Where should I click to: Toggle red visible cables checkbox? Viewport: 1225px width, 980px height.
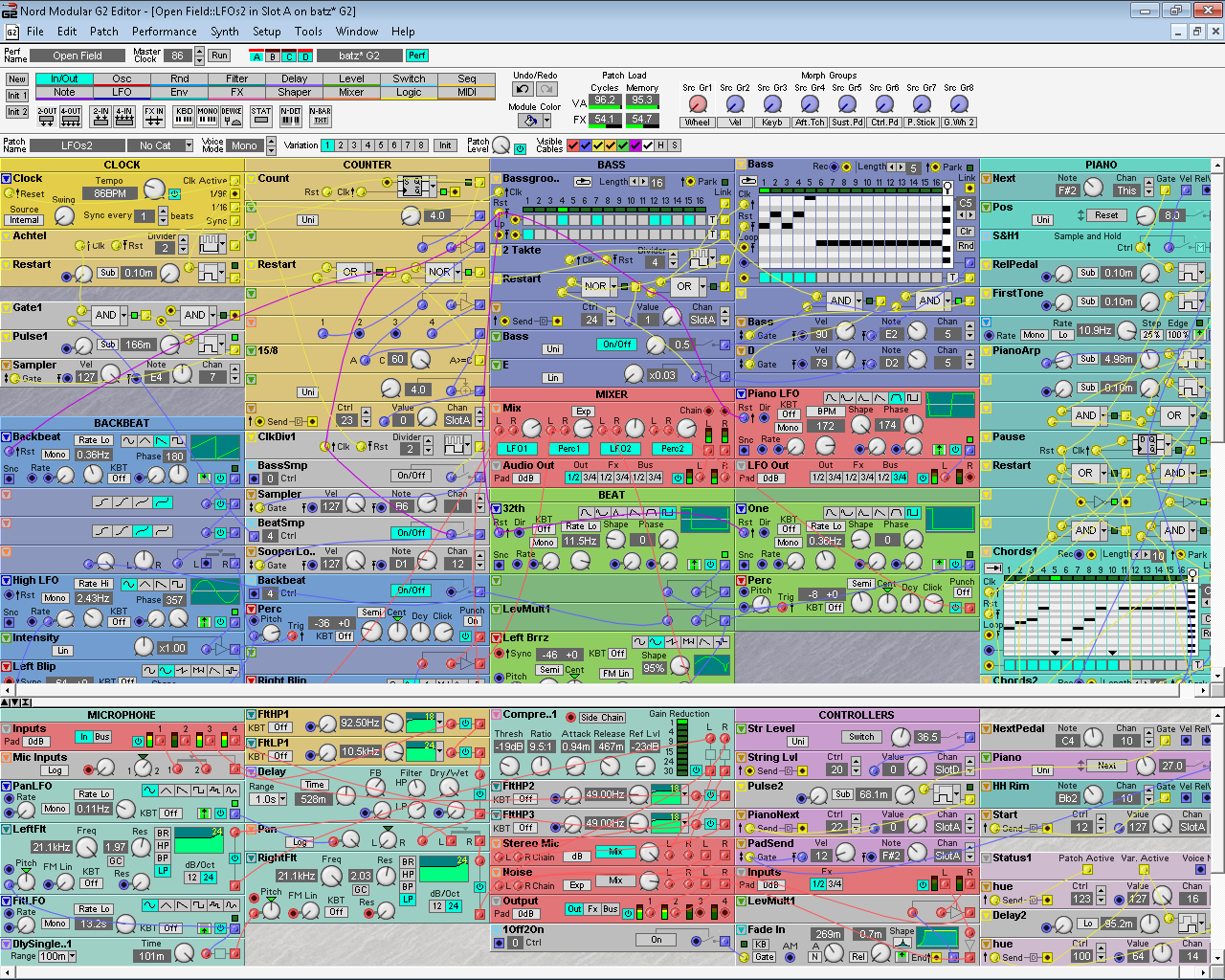coord(573,145)
